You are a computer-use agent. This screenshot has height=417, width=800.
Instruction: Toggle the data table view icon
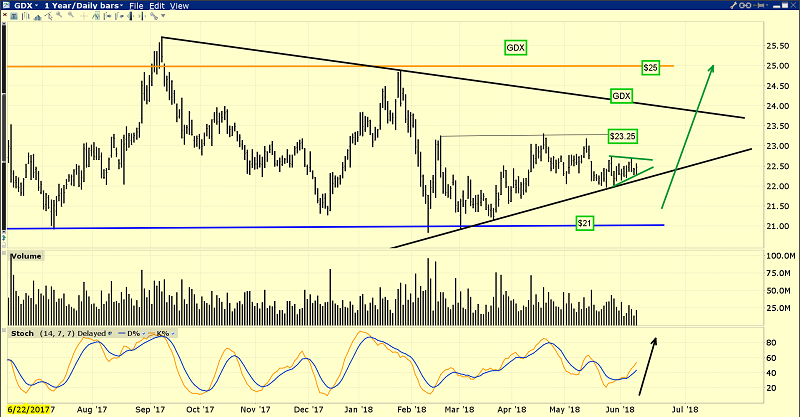[14, 16]
